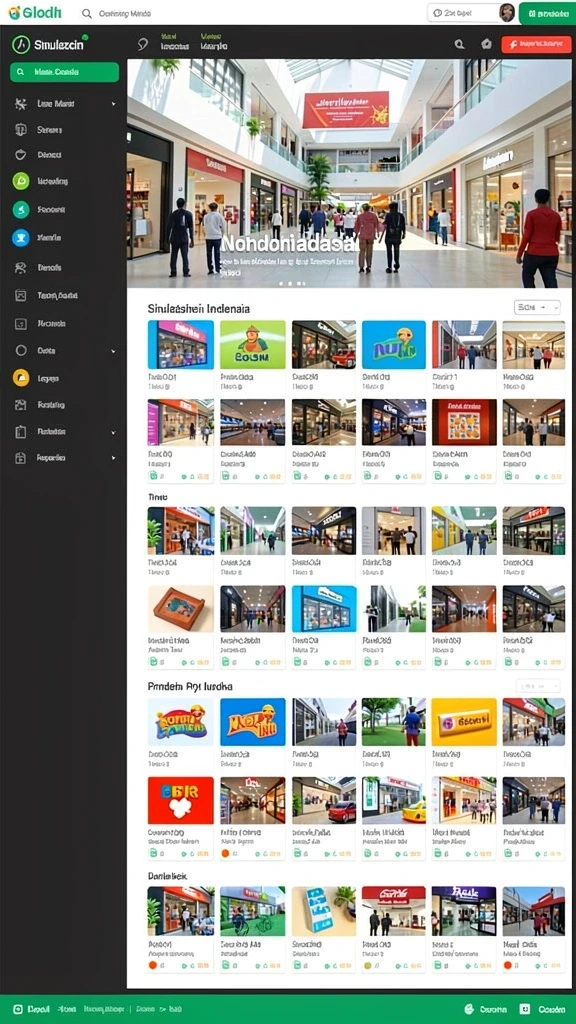
Task: Click the search icon in the dark header
Action: point(459,44)
